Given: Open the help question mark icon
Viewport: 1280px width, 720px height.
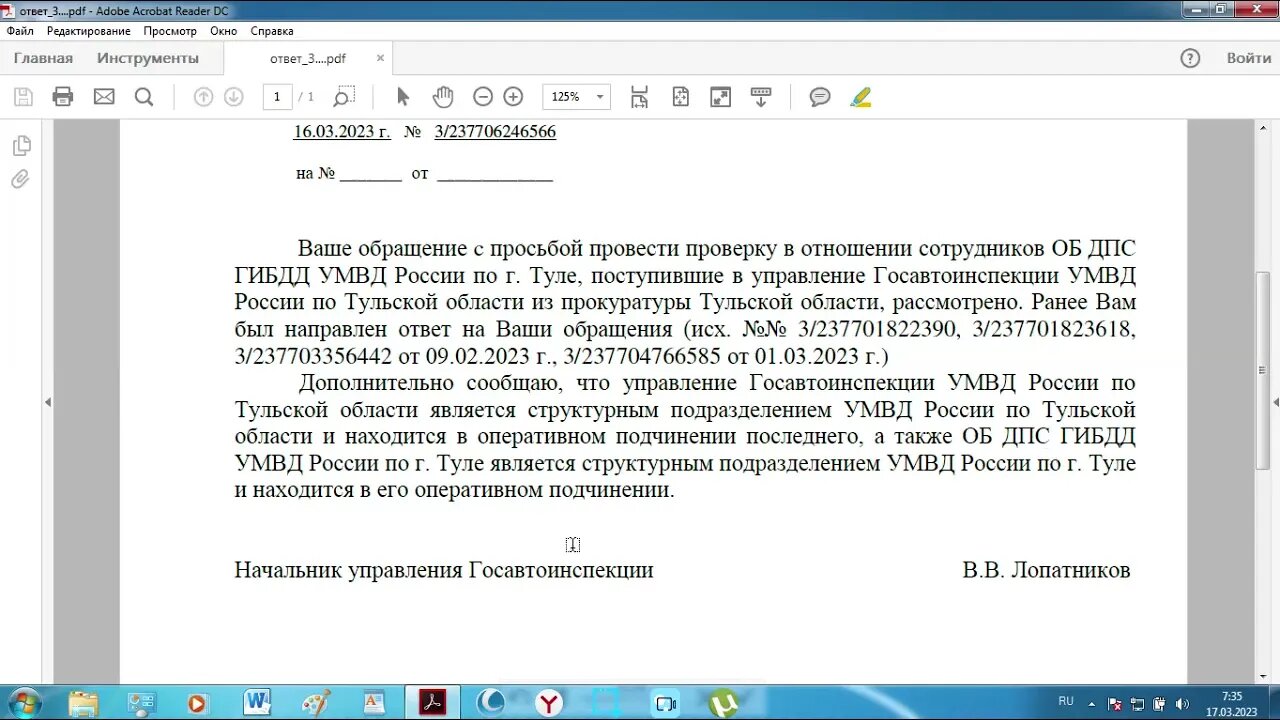Looking at the screenshot, I should [1190, 58].
